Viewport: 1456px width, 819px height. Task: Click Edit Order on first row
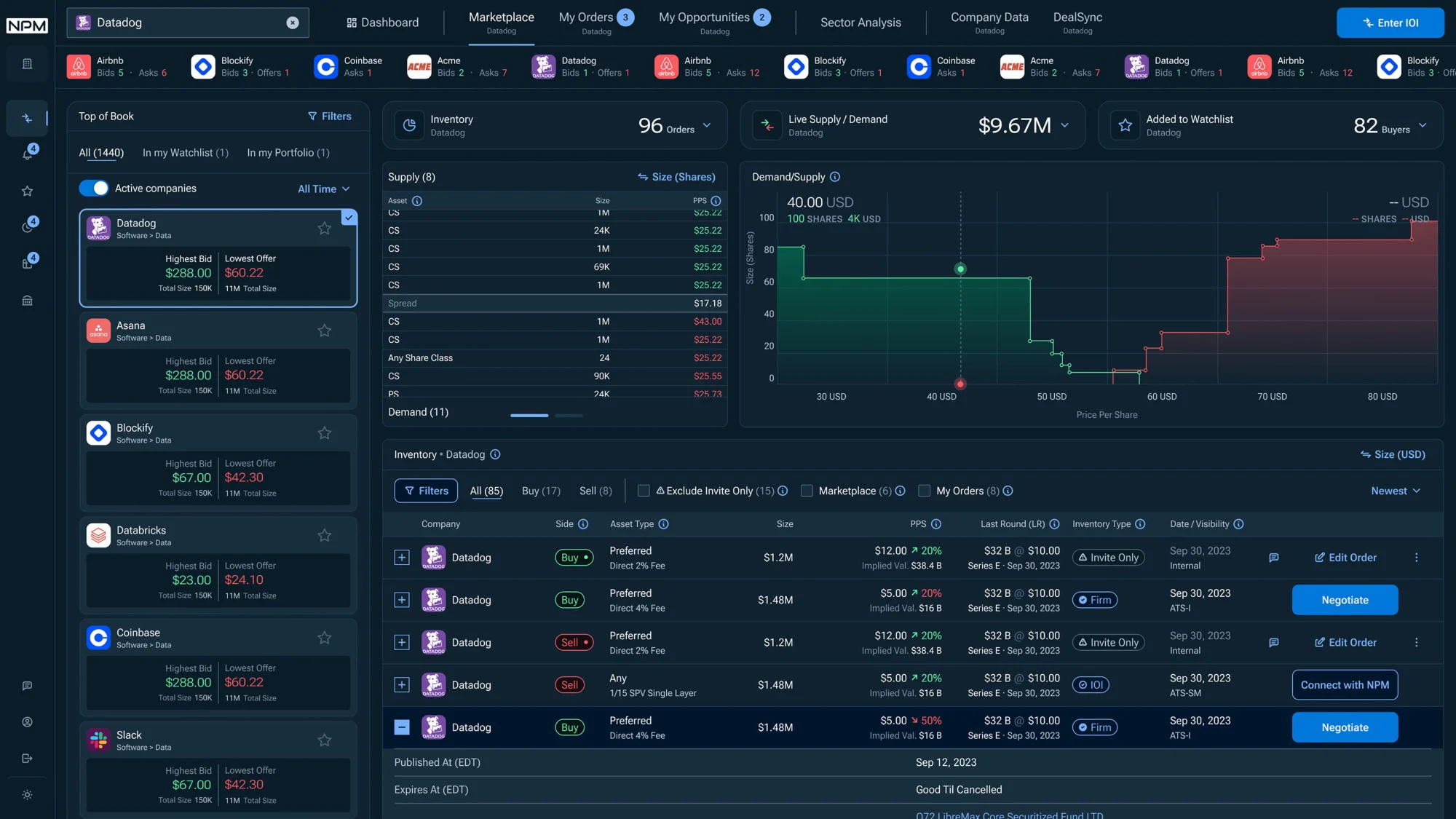click(x=1345, y=558)
